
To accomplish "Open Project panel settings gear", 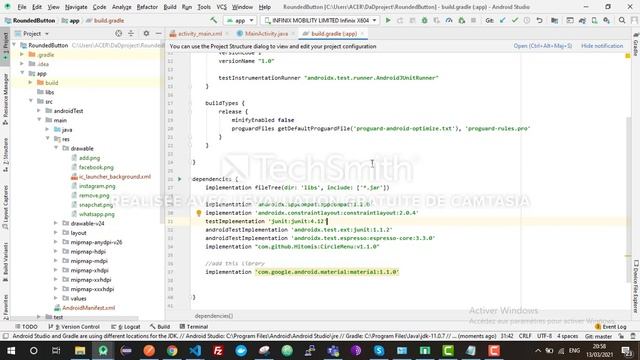I will click(146, 33).
